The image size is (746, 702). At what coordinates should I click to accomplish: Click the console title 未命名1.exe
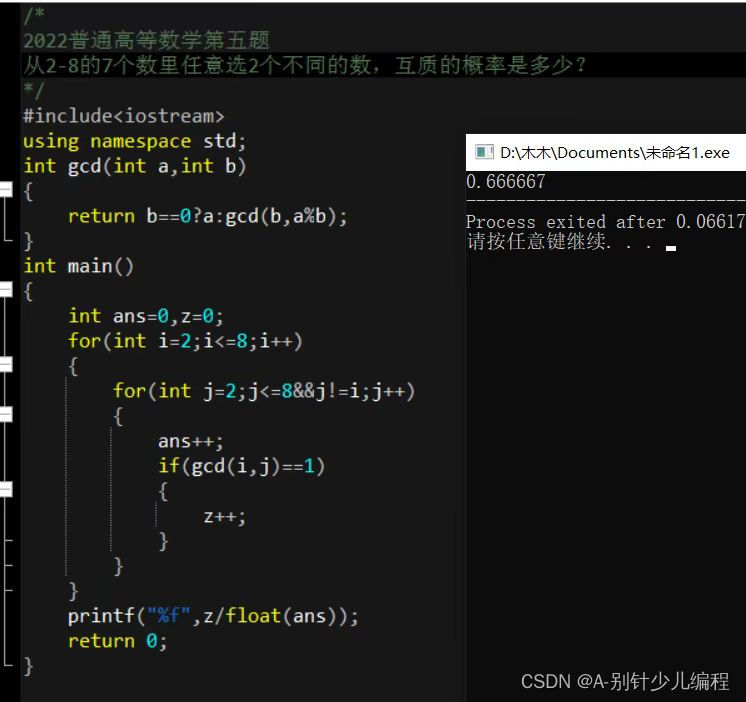tap(687, 153)
